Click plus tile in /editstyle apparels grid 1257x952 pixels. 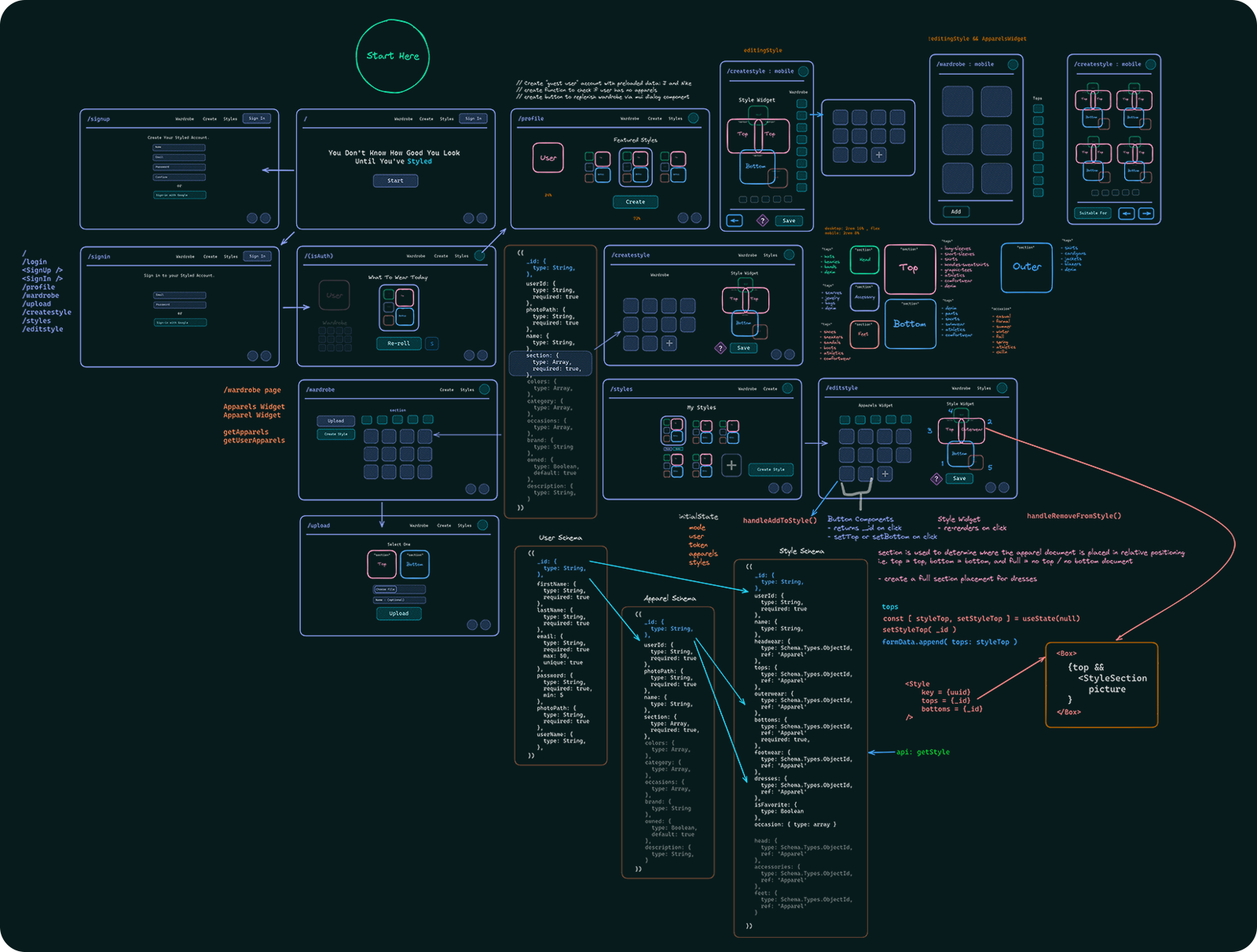(x=885, y=474)
